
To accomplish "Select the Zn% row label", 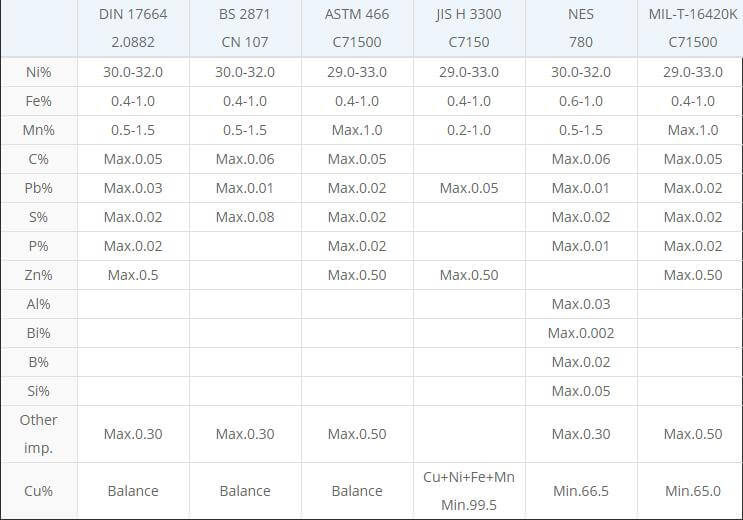I will click(39, 275).
